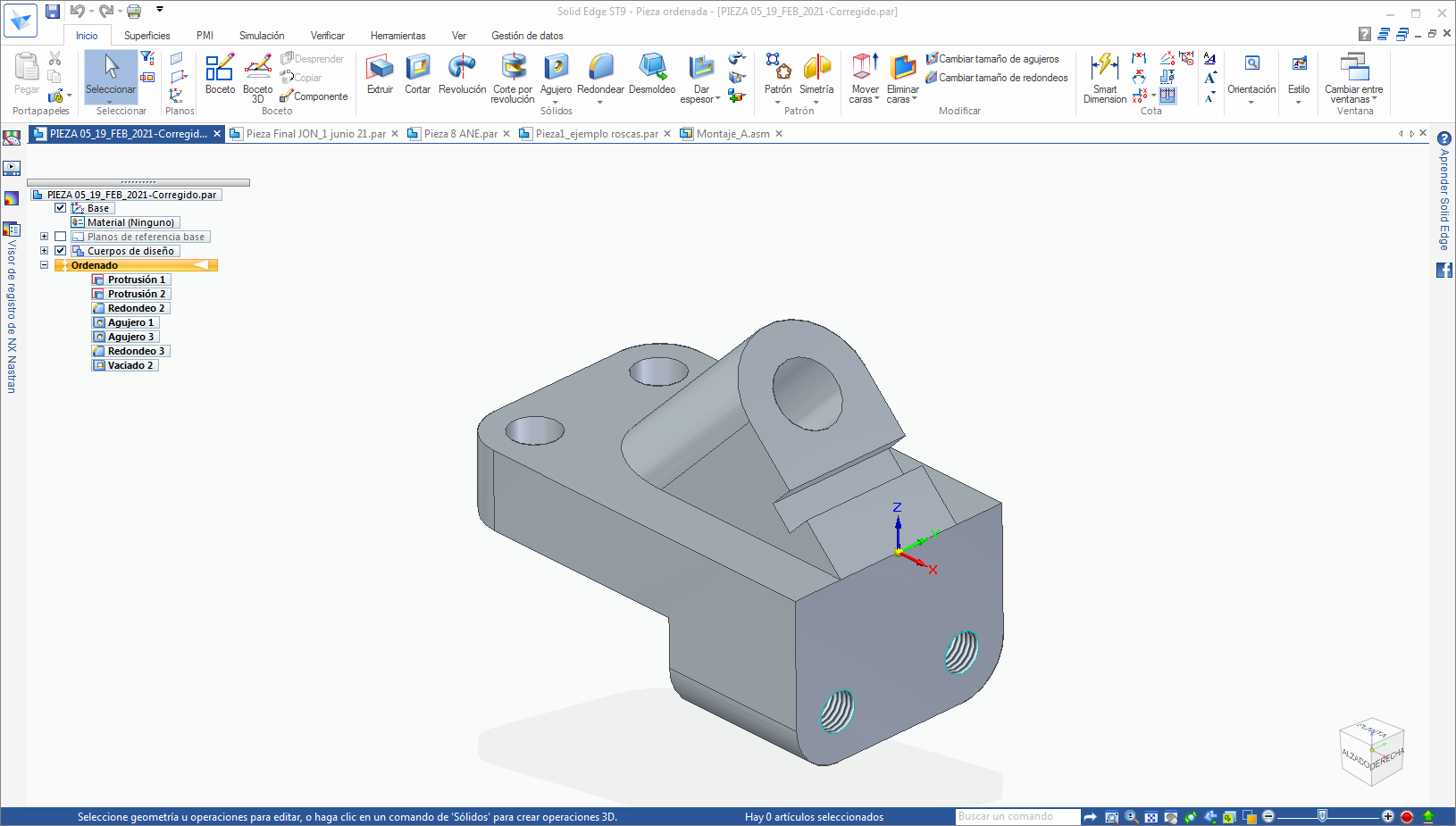Click Cambiar tamaño de redondeos
This screenshot has width=1456, height=826.
pyautogui.click(x=1002, y=78)
